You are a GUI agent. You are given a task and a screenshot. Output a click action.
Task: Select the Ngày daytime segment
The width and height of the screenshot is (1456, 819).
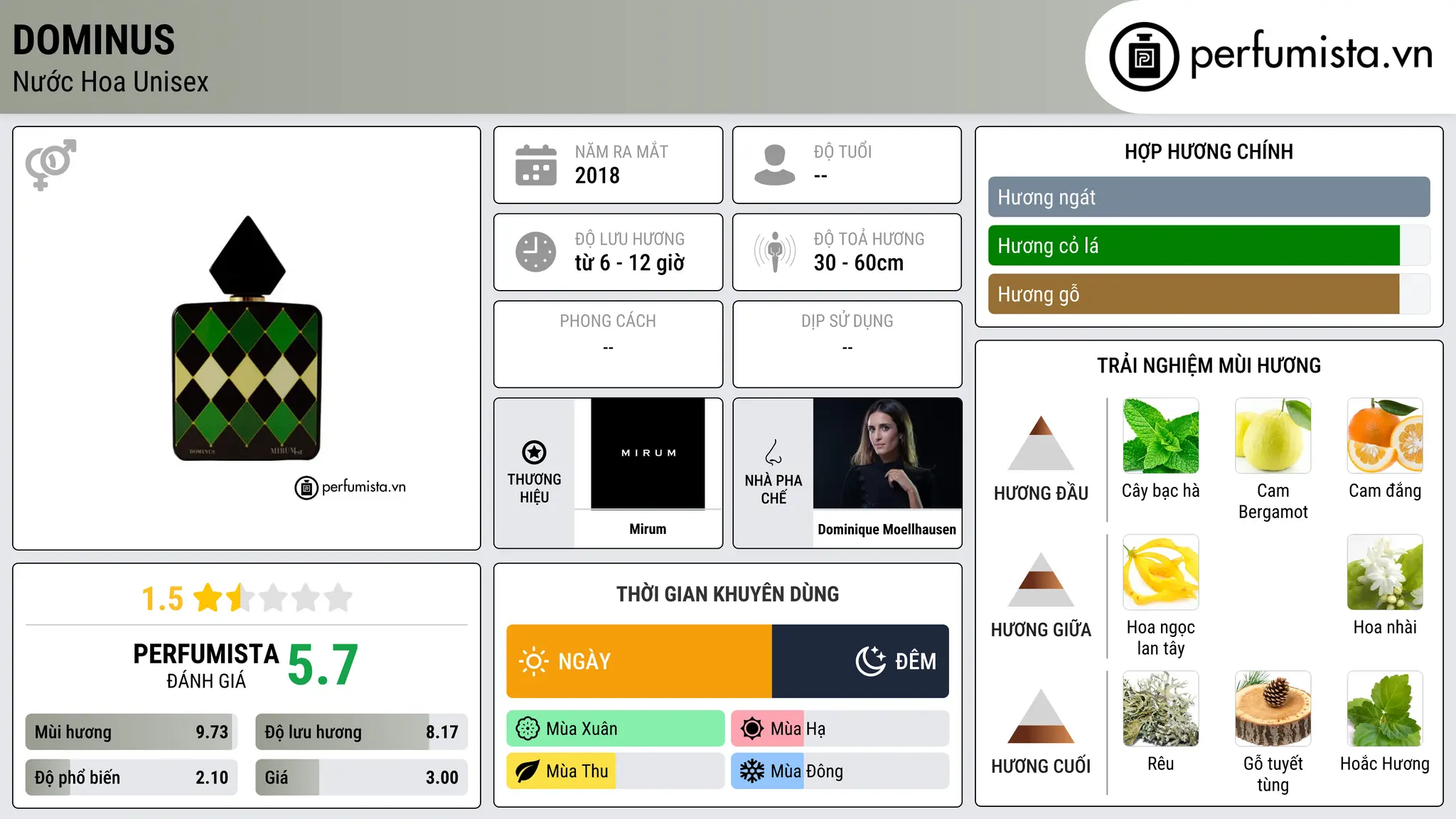639,661
